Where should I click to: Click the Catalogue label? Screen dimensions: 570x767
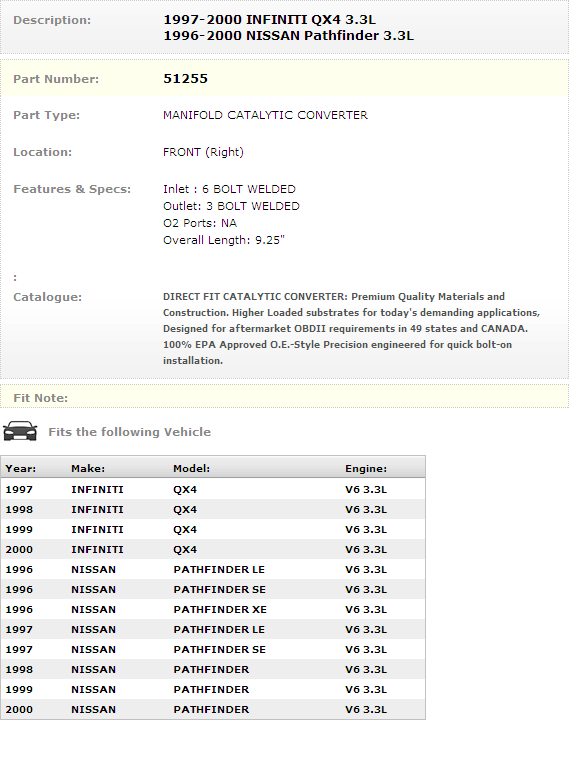[x=47, y=297]
